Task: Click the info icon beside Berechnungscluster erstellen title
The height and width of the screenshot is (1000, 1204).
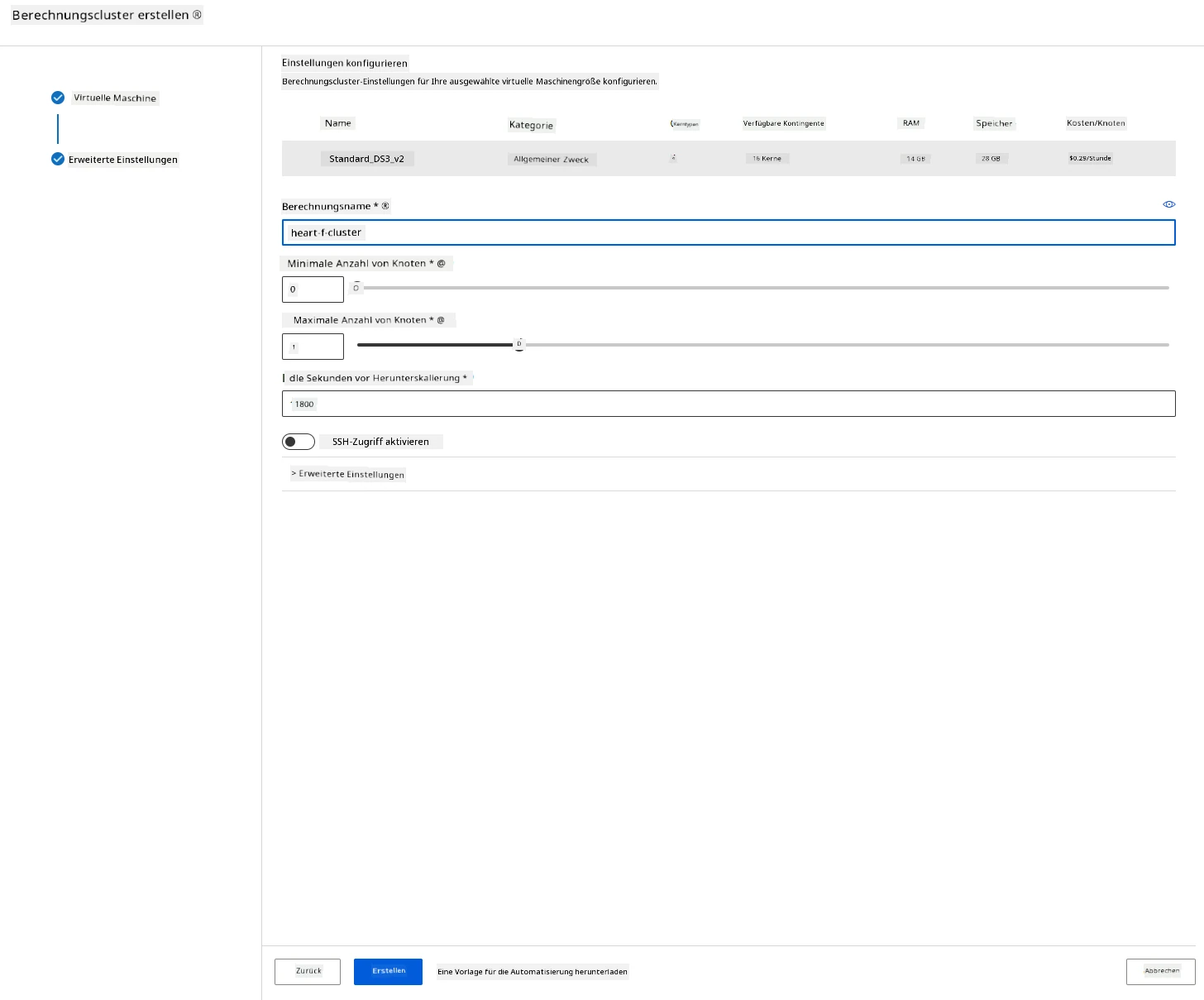Action: [x=197, y=15]
